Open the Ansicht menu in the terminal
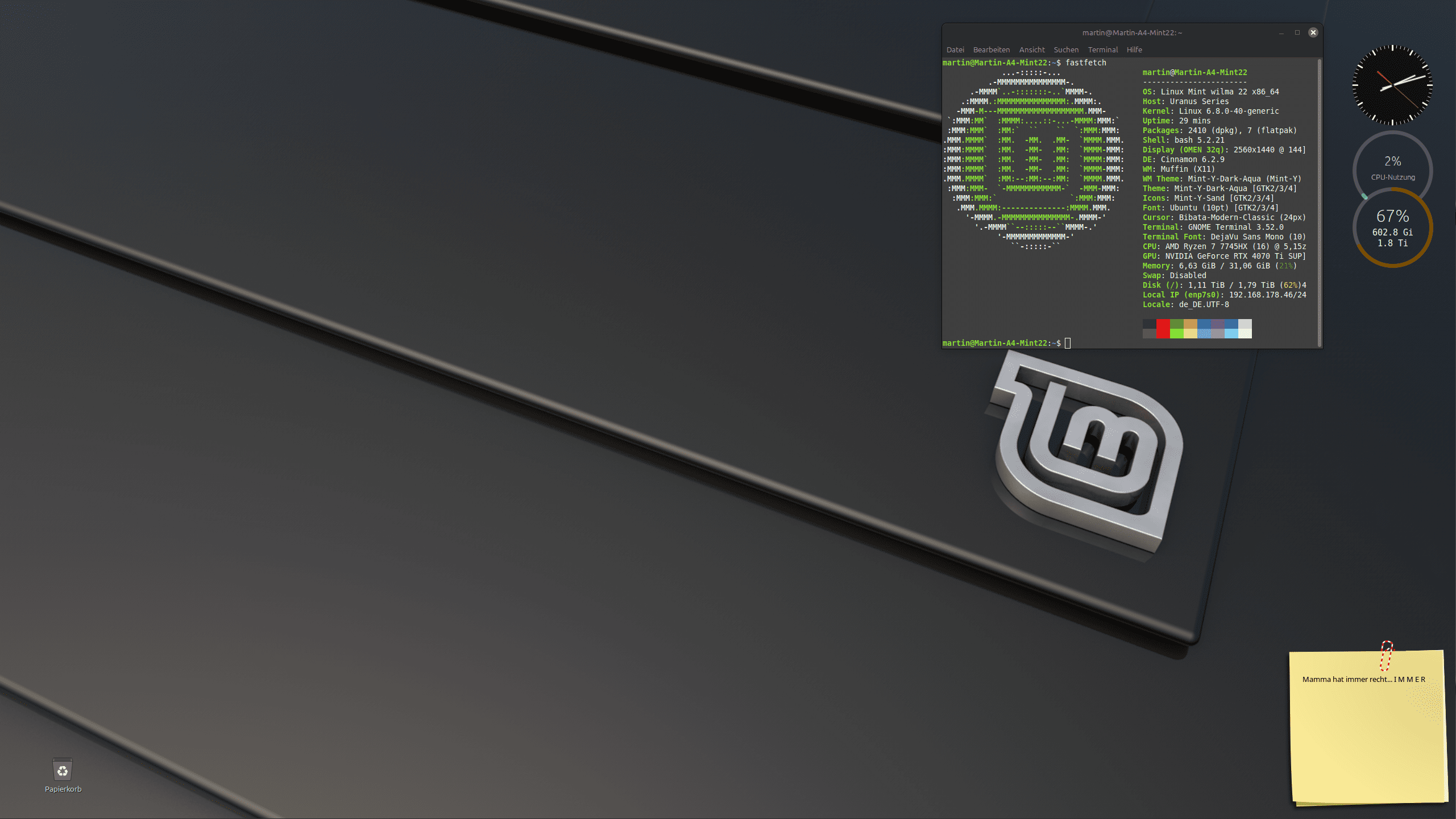1456x819 pixels. [x=1032, y=49]
